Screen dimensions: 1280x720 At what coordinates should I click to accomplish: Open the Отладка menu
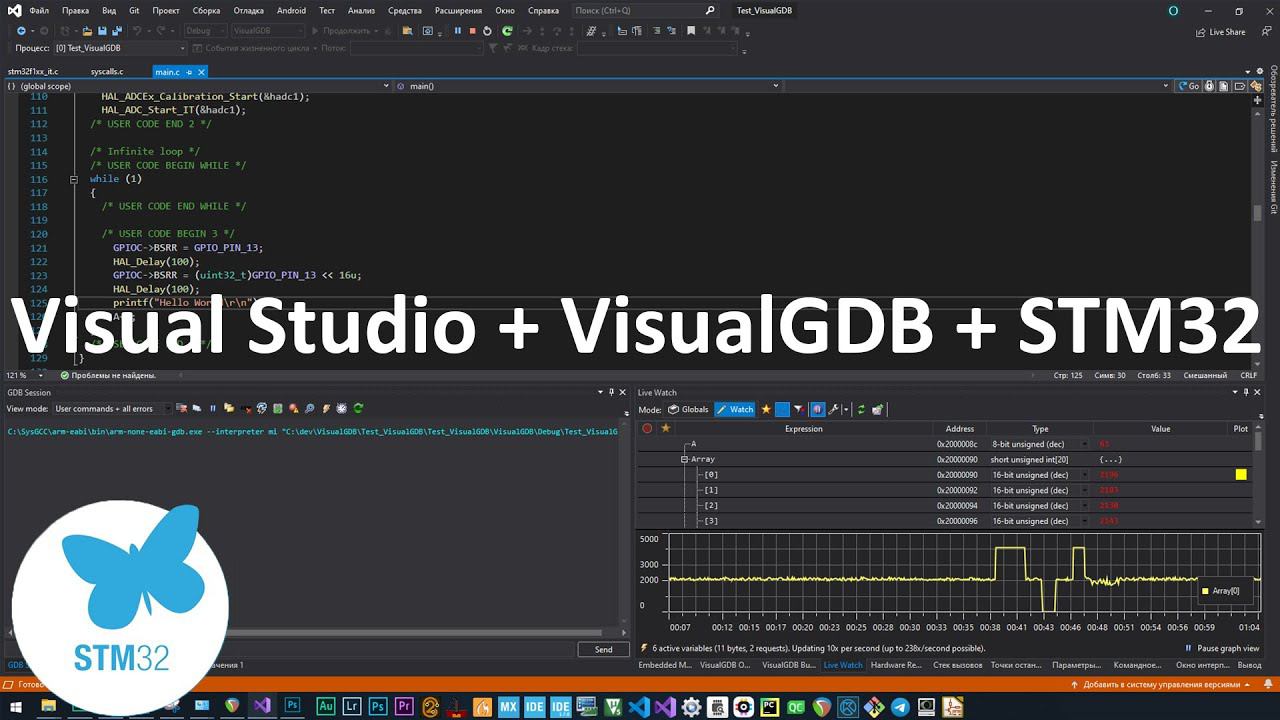[249, 11]
